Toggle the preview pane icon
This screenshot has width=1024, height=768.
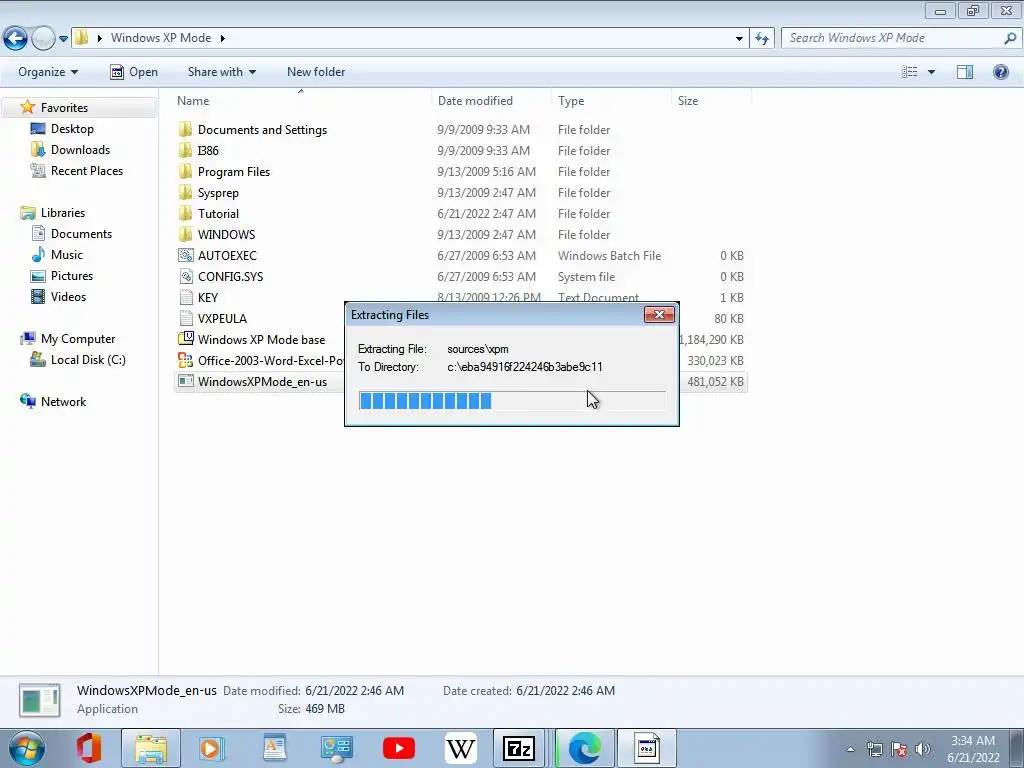[x=965, y=72]
